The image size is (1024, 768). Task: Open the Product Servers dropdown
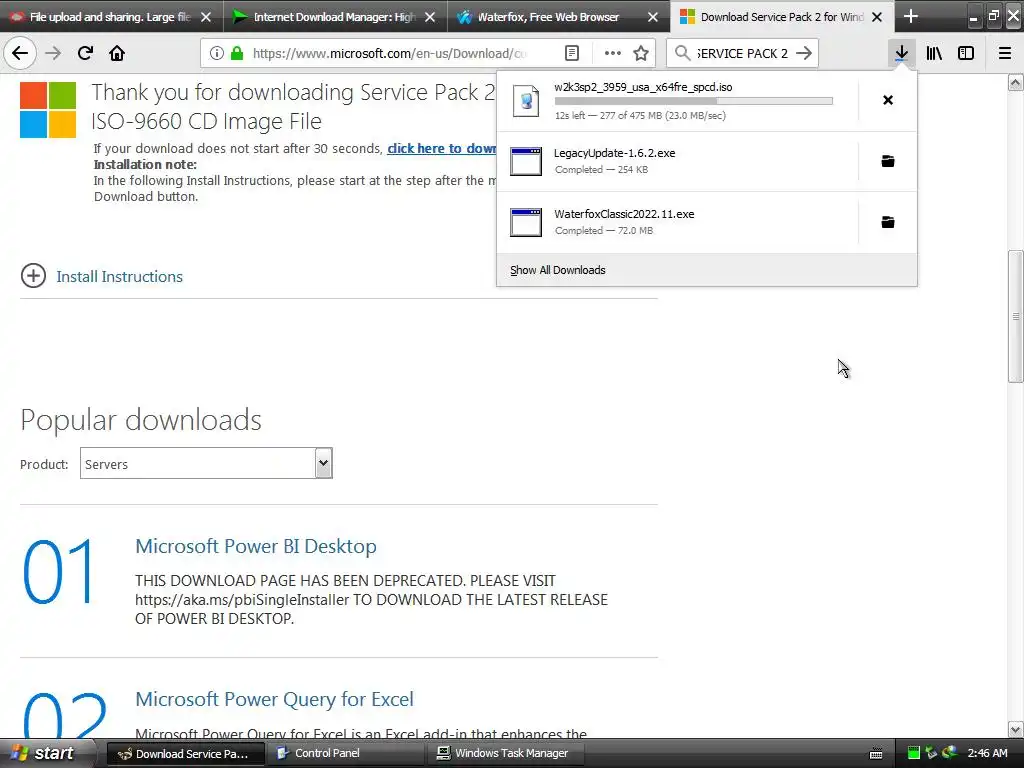pyautogui.click(x=206, y=464)
